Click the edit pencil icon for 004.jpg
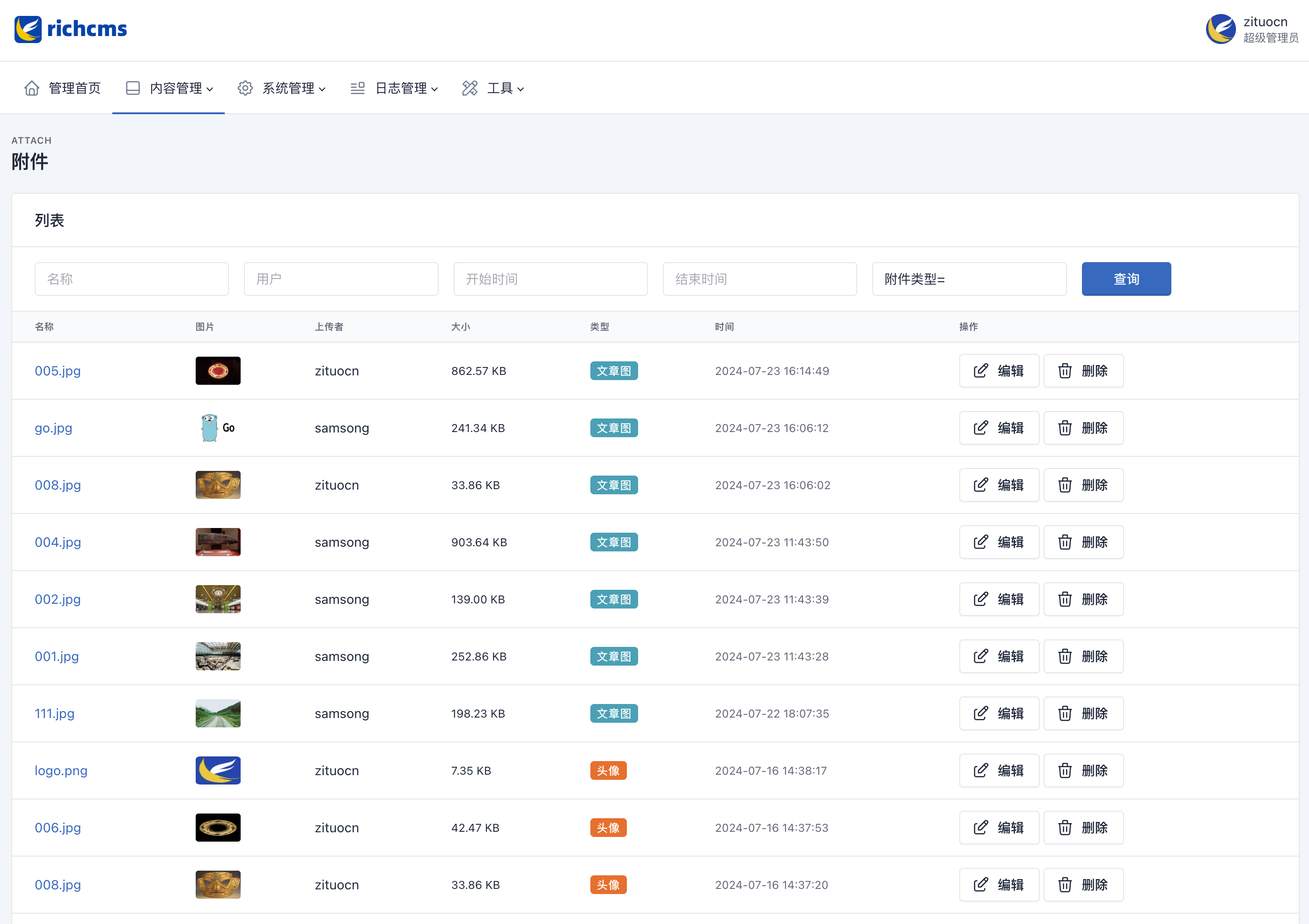The width and height of the screenshot is (1309, 924). 981,542
